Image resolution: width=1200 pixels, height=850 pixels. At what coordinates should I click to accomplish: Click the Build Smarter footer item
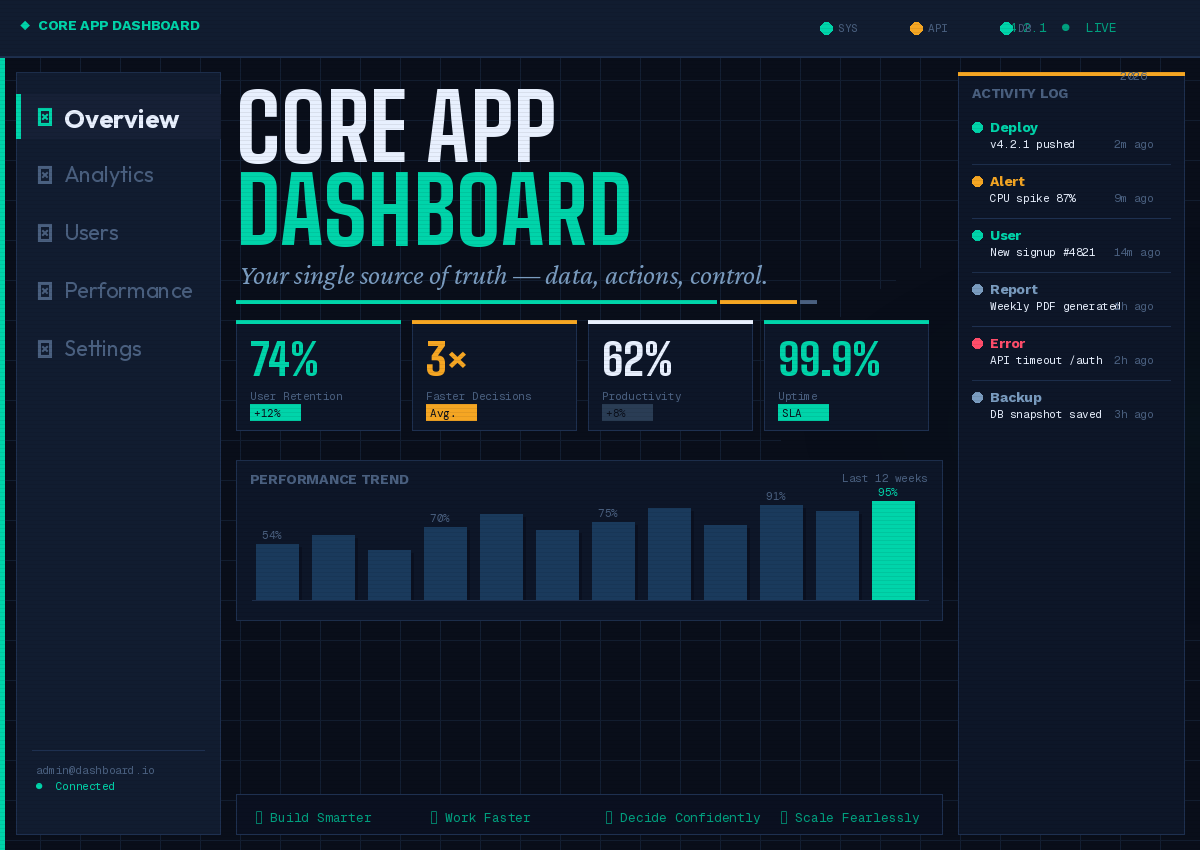(314, 818)
